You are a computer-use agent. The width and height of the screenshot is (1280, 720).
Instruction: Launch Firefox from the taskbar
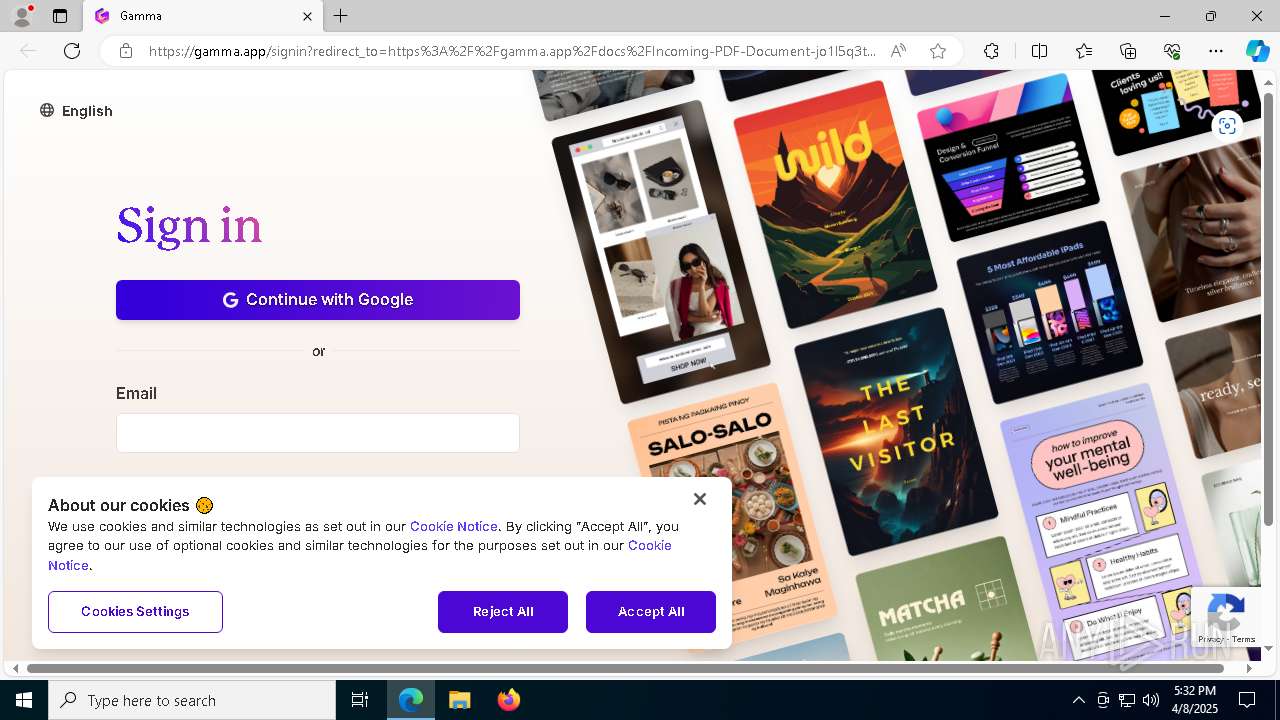[x=509, y=700]
